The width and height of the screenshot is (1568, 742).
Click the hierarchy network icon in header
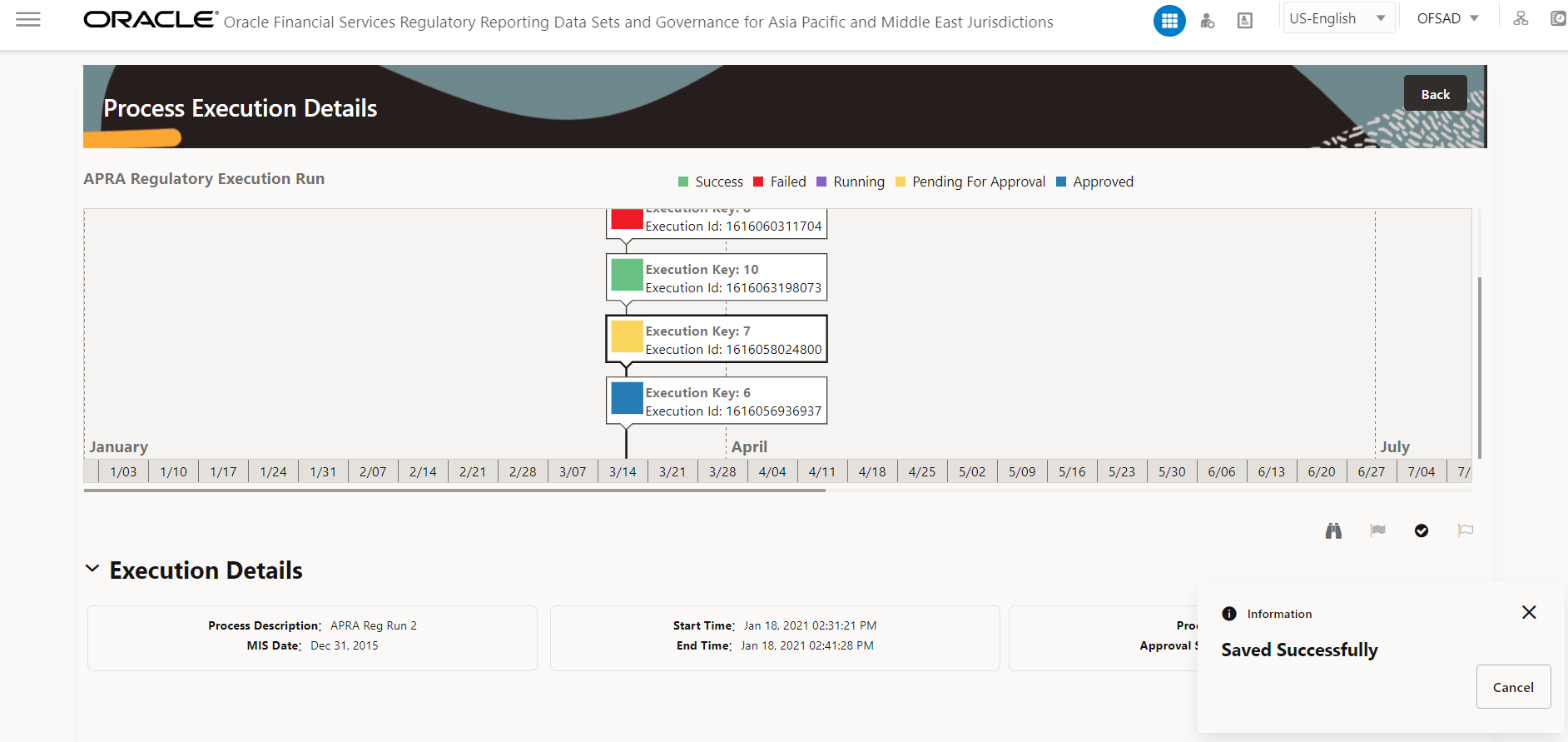[1521, 18]
